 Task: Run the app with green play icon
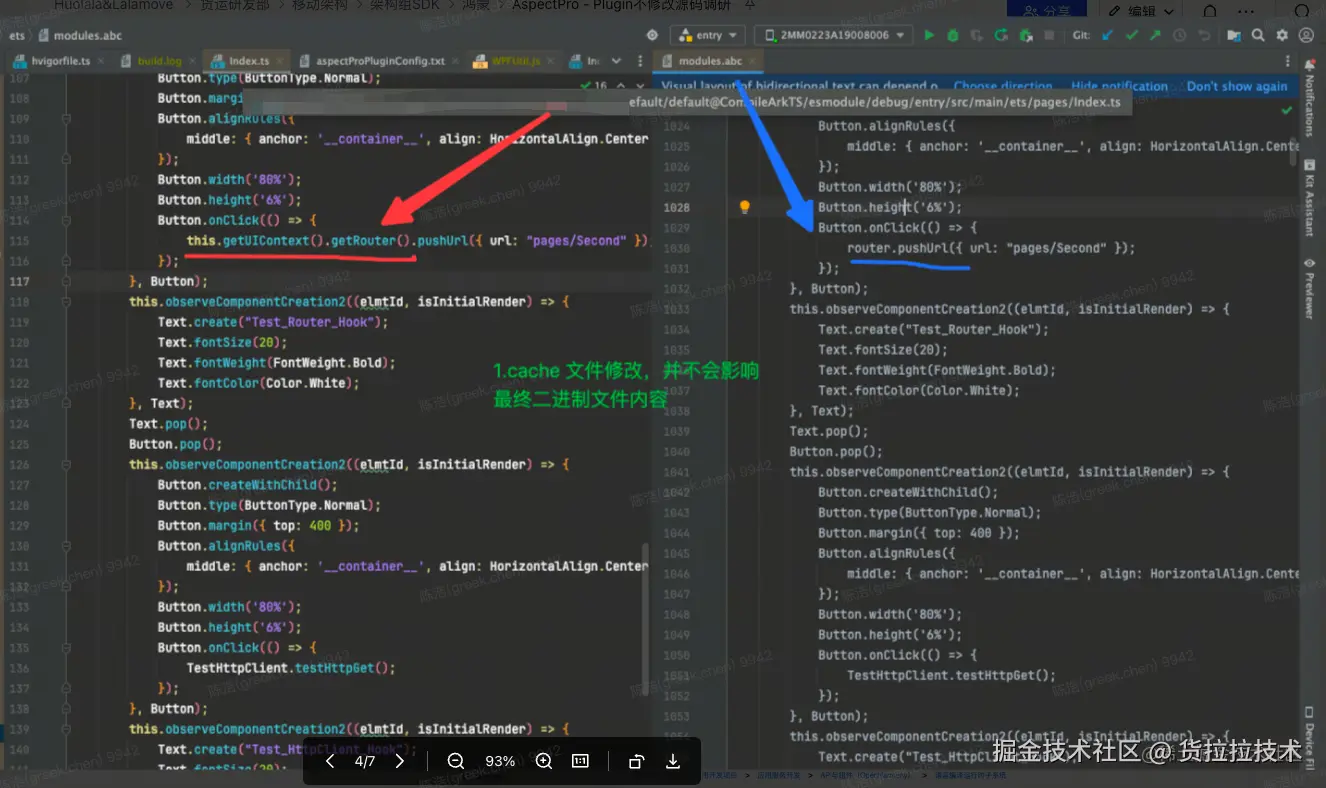(x=928, y=35)
